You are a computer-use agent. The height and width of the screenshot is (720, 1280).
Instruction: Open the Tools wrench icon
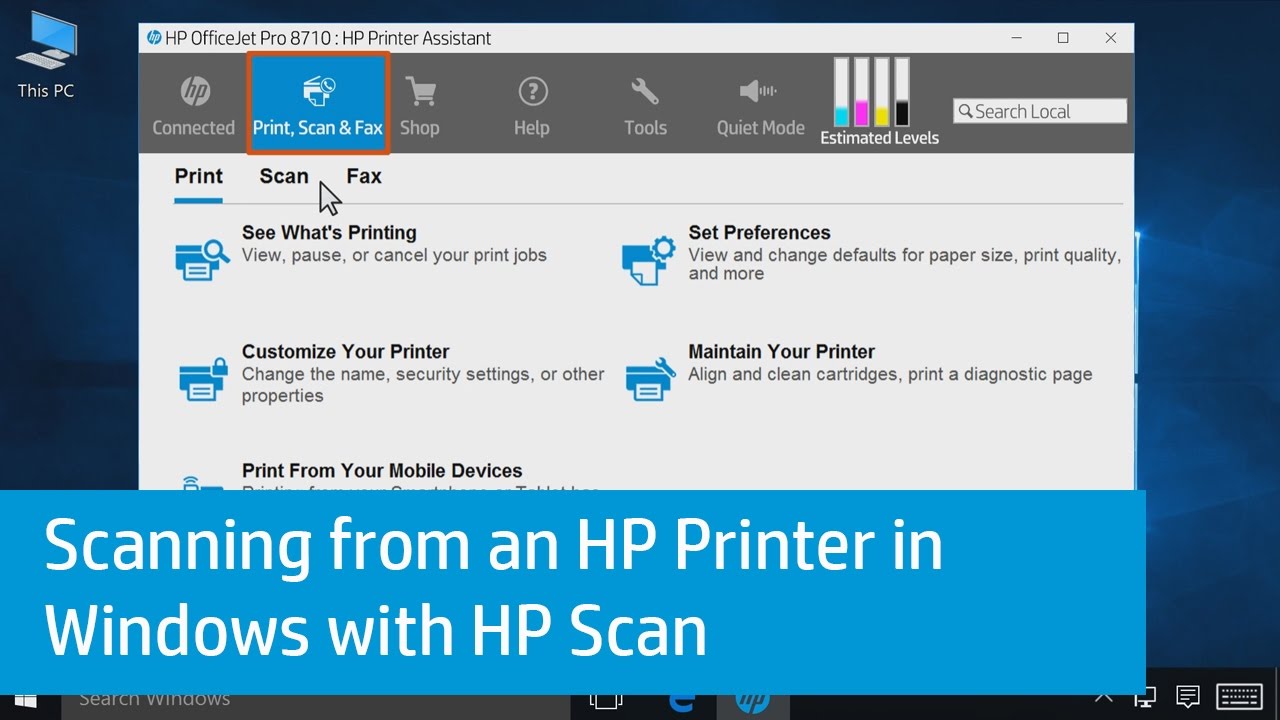[645, 92]
